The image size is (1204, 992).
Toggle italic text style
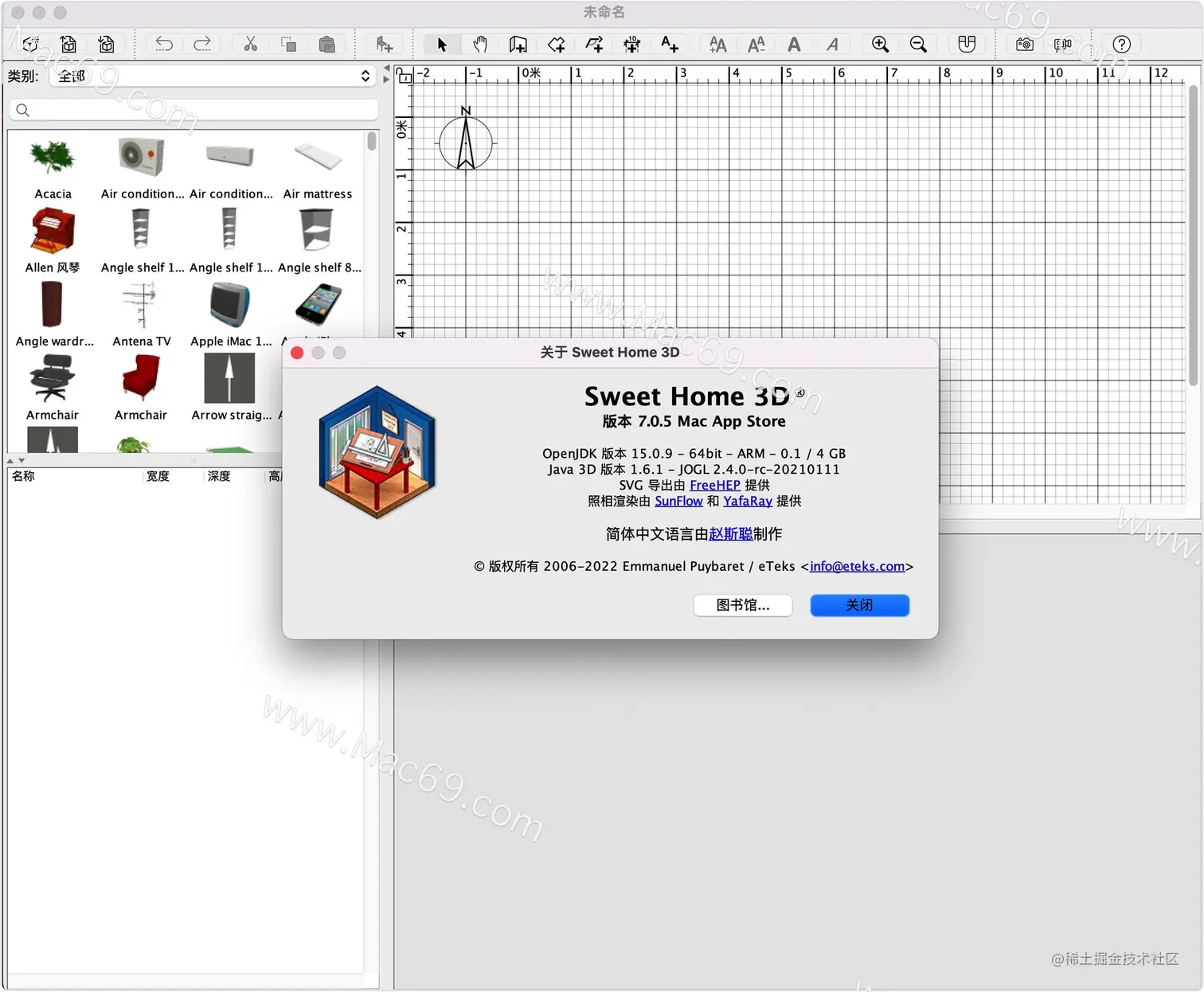(832, 45)
